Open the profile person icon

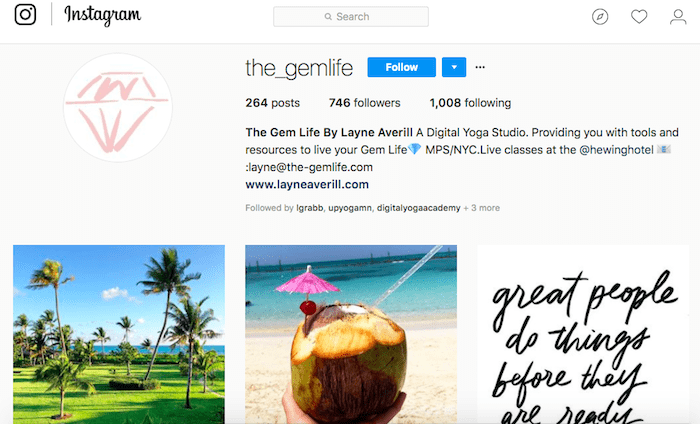[x=678, y=17]
